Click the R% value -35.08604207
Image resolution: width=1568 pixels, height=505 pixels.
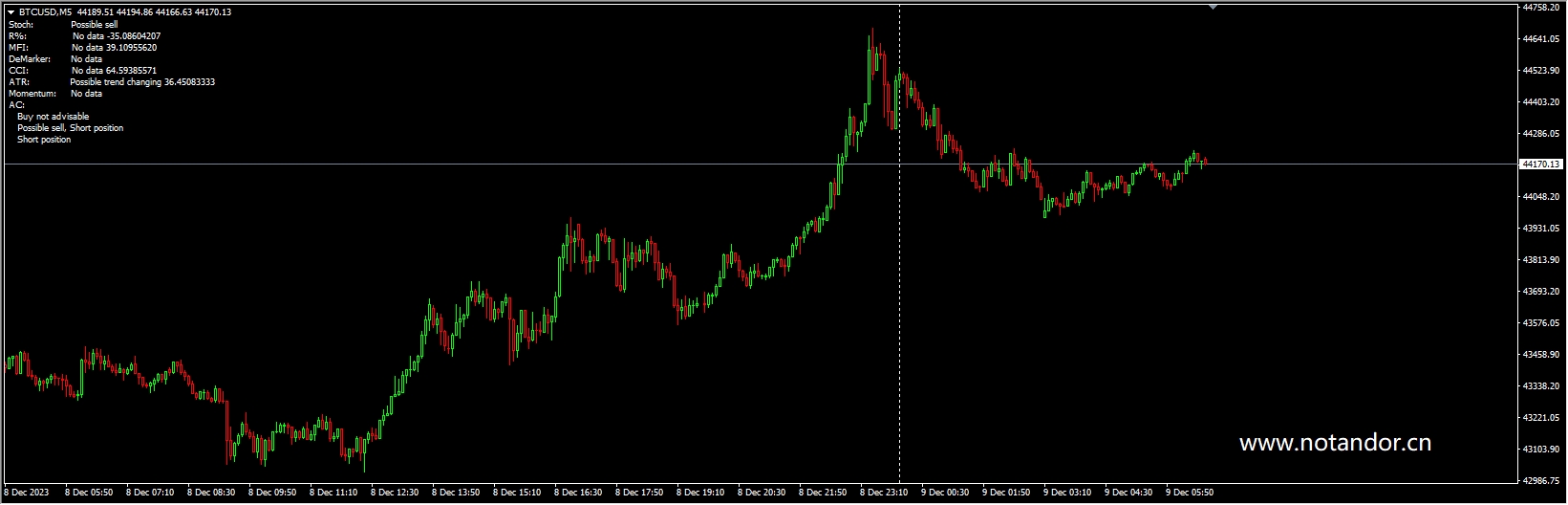tap(135, 35)
